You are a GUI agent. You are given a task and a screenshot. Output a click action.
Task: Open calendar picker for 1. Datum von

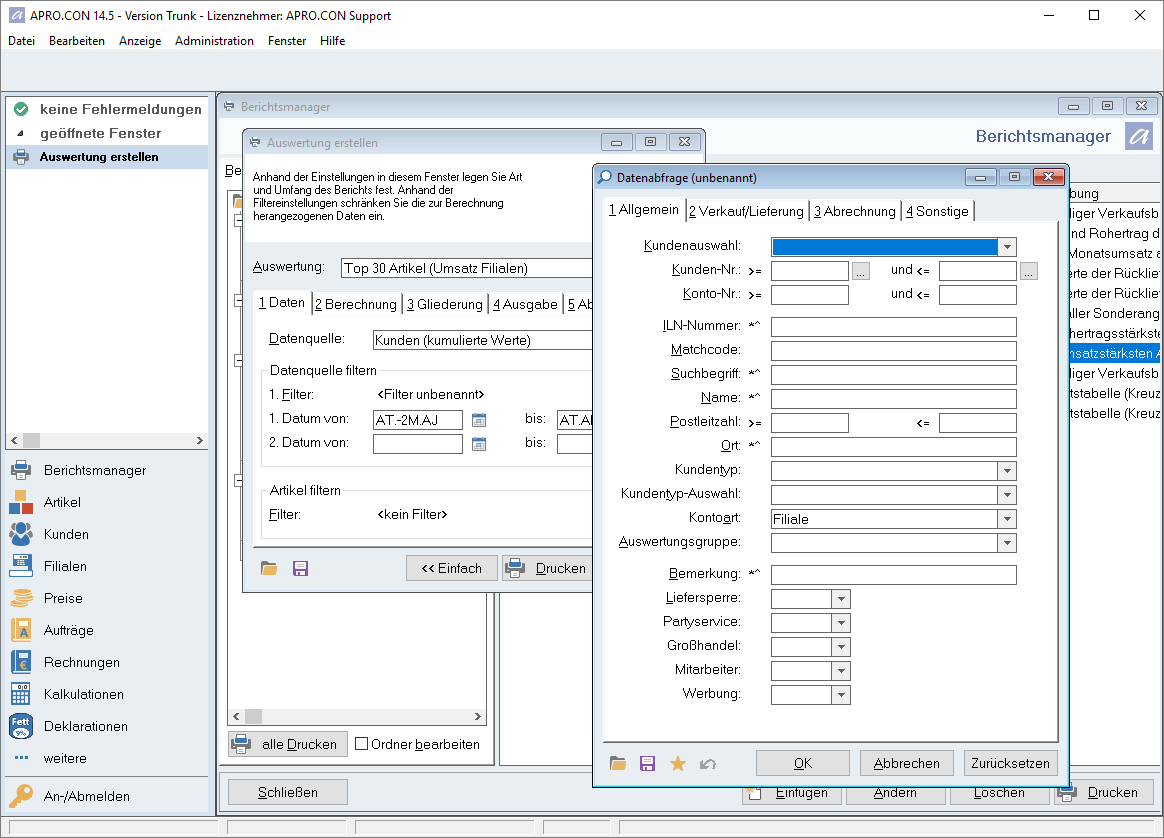click(479, 420)
